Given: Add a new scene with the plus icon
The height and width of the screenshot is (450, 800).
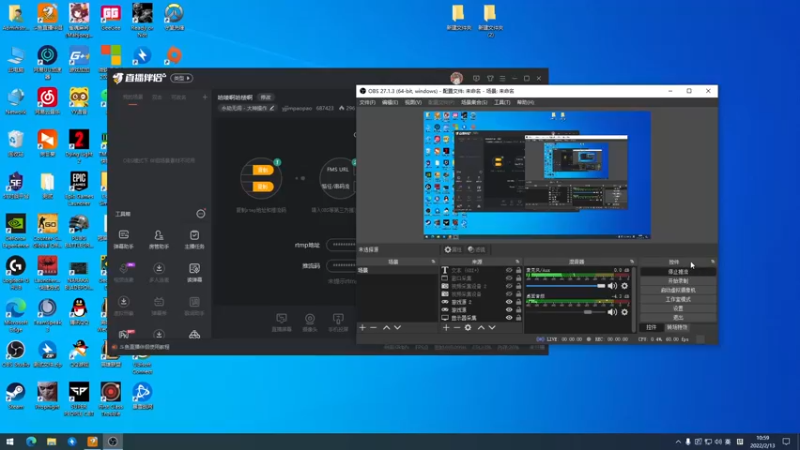Looking at the screenshot, I should pyautogui.click(x=362, y=328).
